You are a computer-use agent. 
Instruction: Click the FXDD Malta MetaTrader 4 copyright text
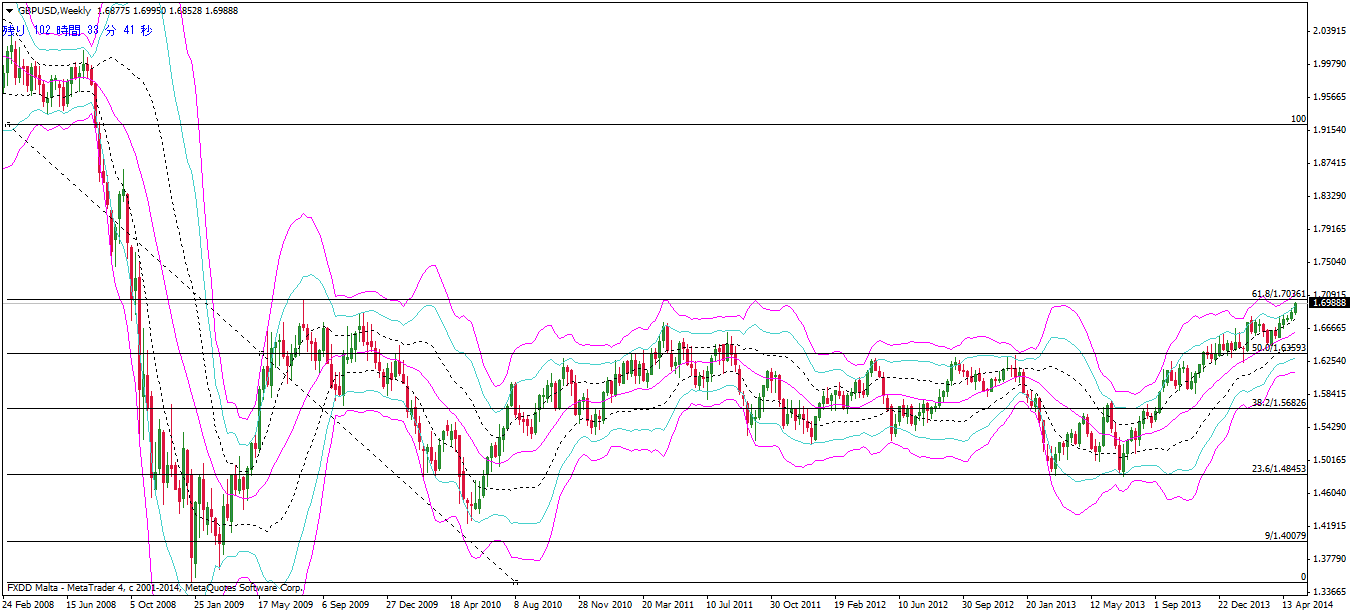(153, 588)
